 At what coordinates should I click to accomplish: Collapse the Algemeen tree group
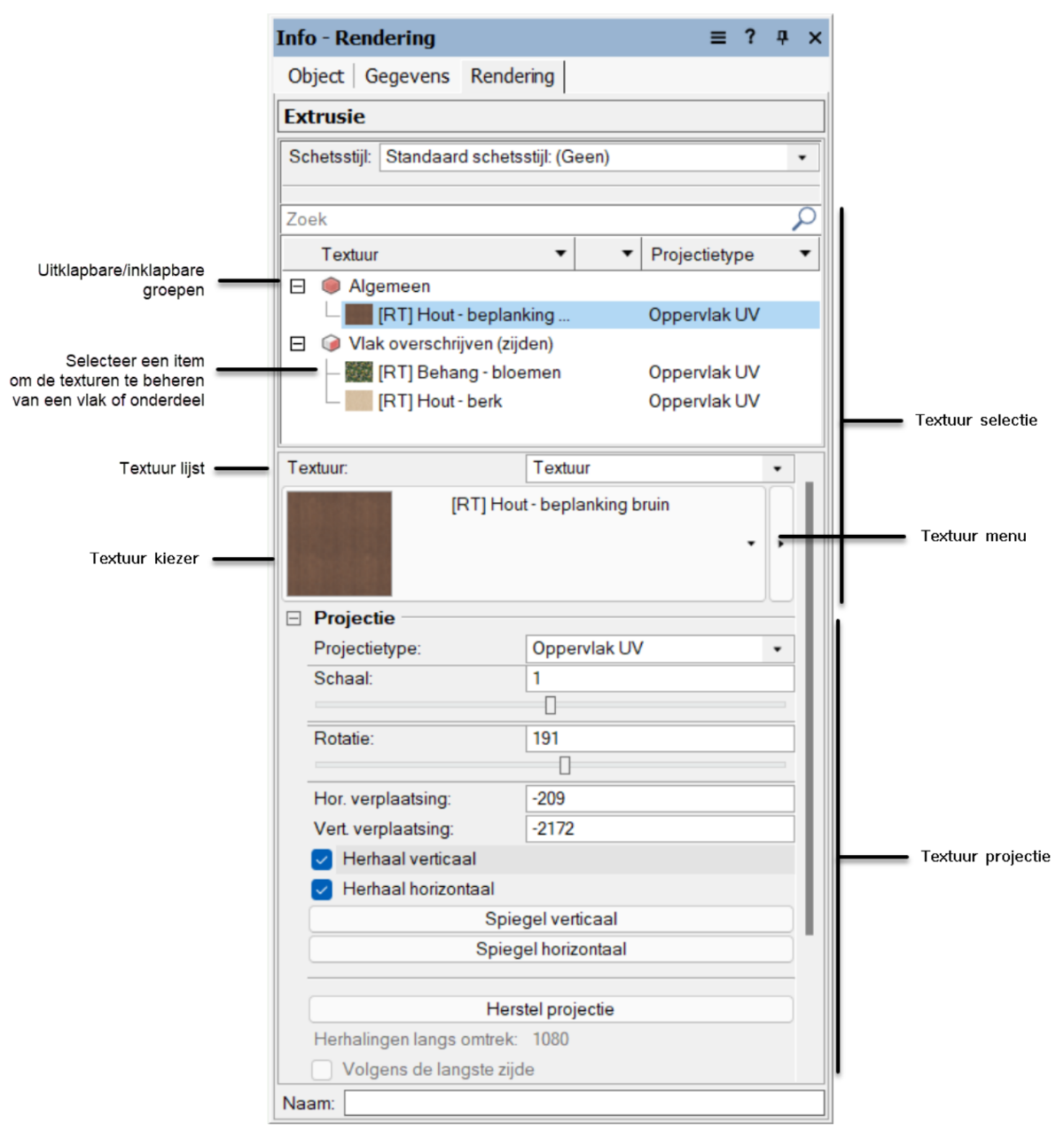(298, 286)
